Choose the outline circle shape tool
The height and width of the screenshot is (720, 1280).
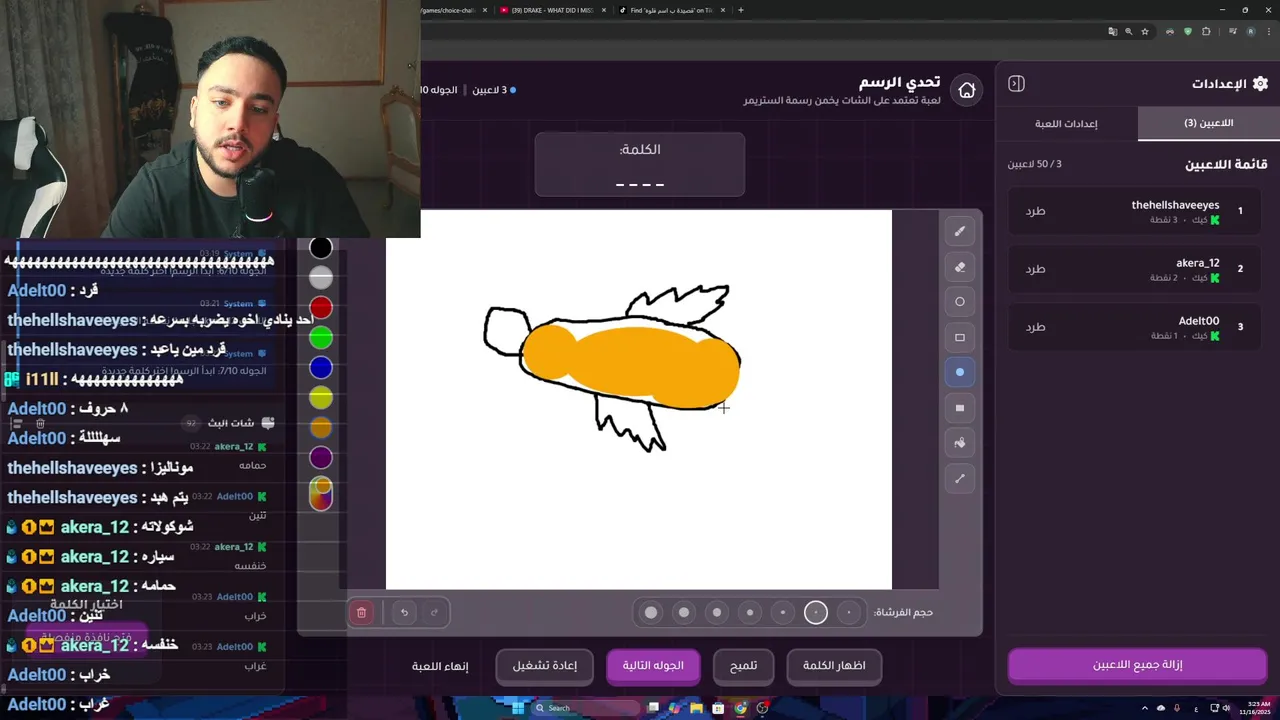tap(960, 302)
